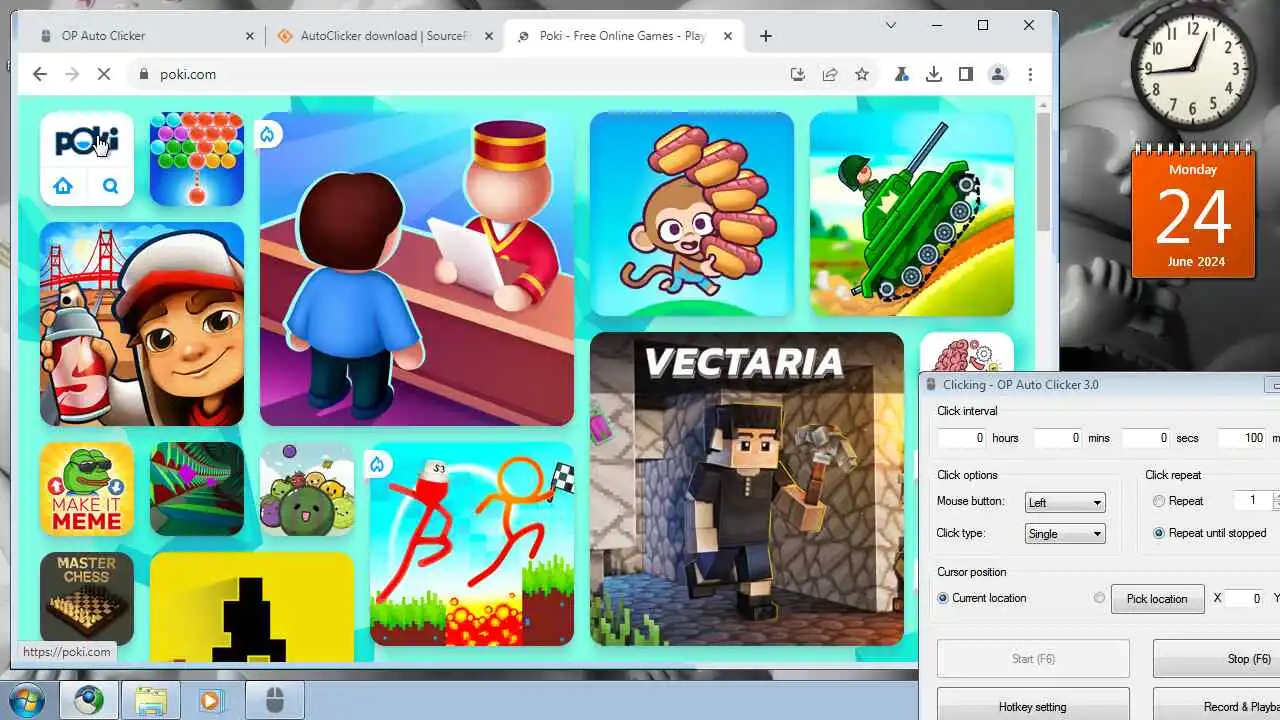
Task: Open a new browser tab
Action: [x=766, y=36]
